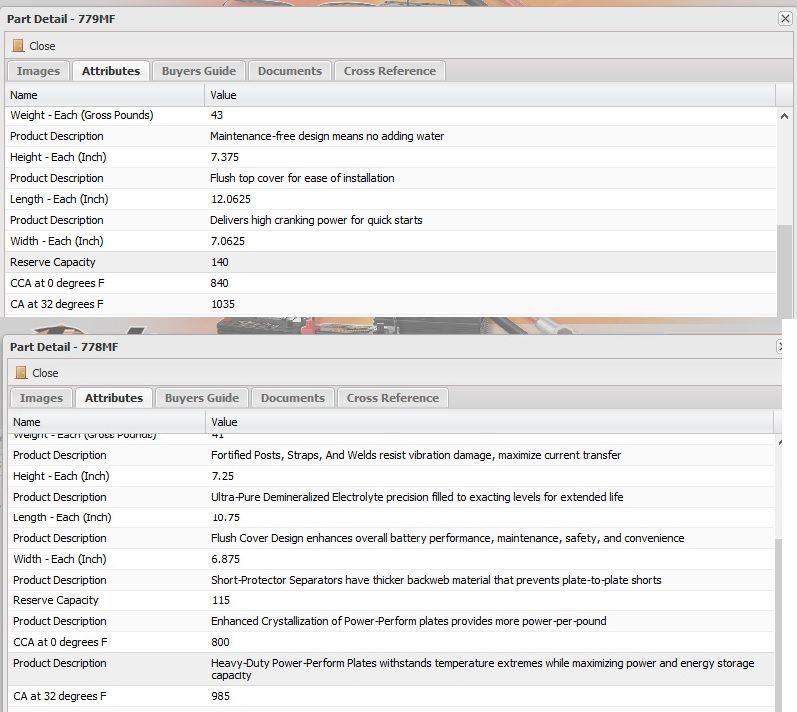
Task: Dismiss the 779MF Part Detail window via X
Action: 785,19
